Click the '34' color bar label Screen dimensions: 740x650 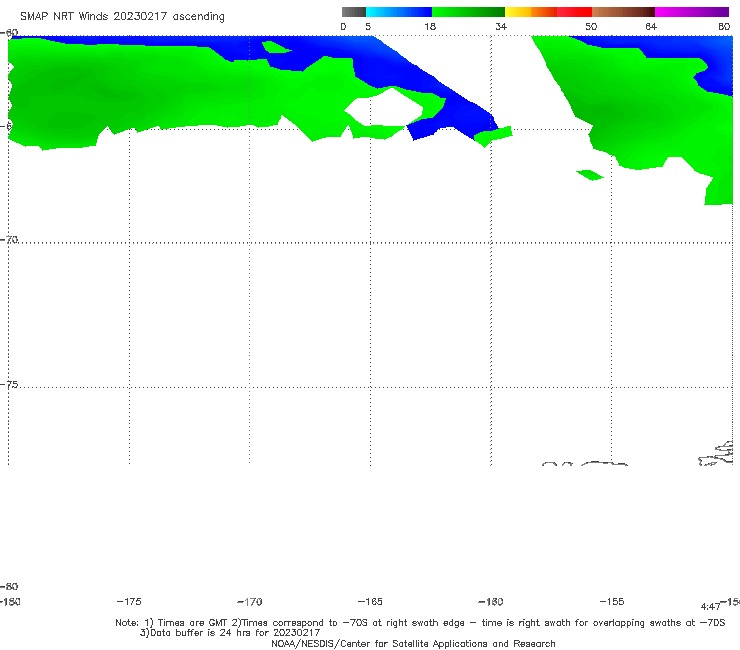[x=501, y=27]
